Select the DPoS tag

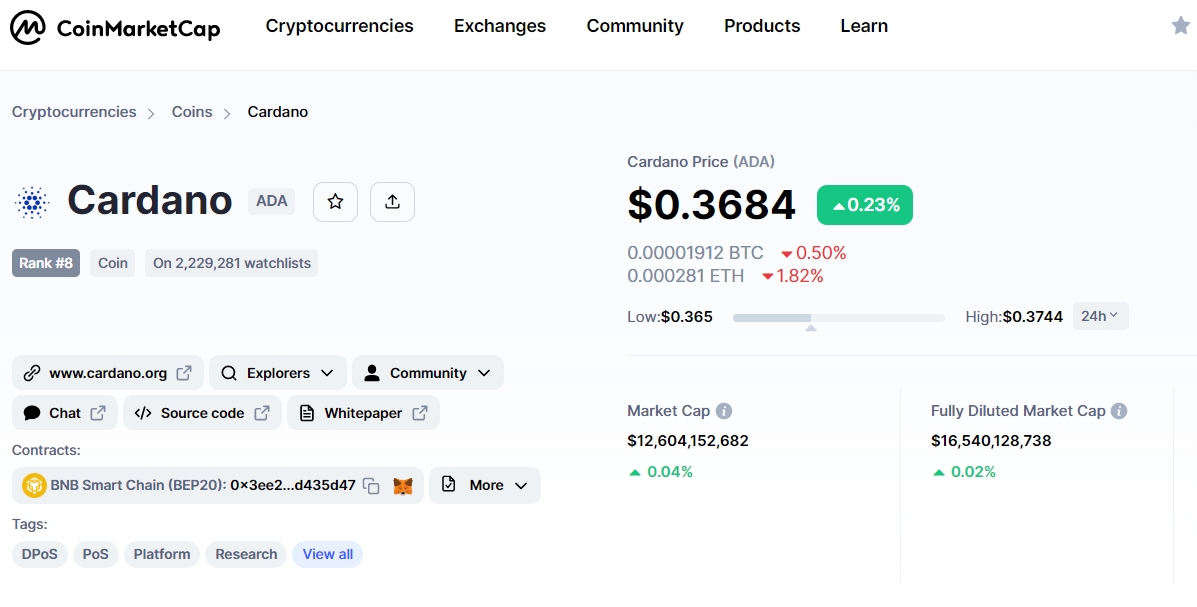pos(40,554)
